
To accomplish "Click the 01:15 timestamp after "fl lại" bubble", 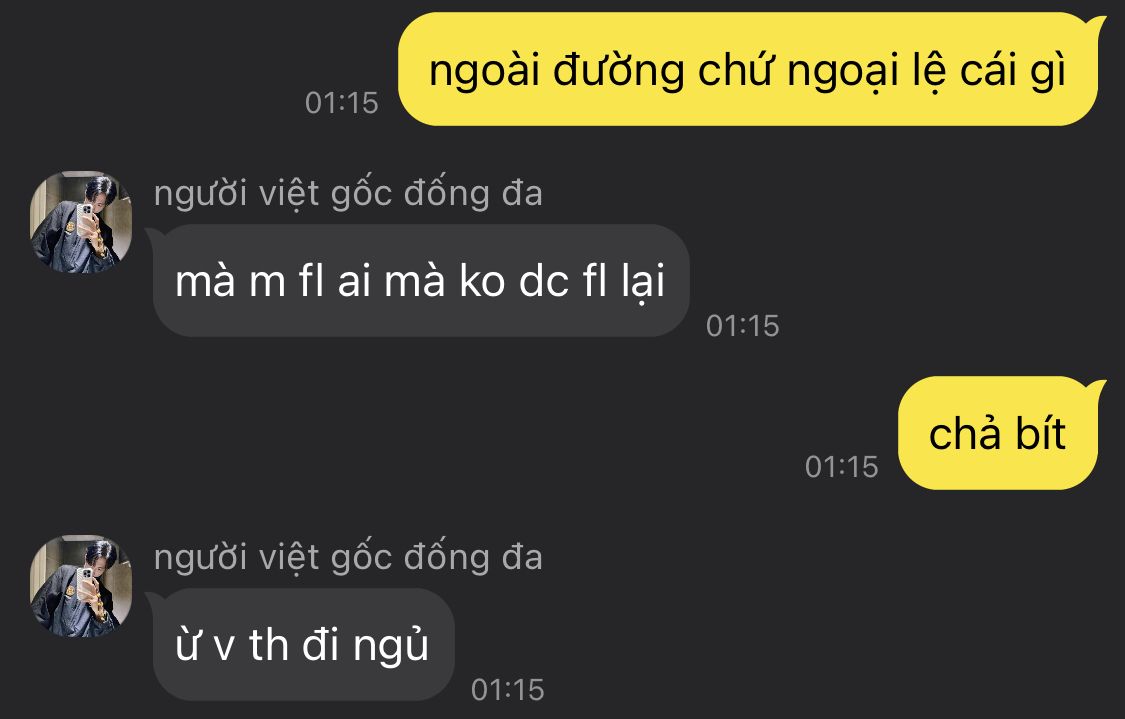I will [743, 326].
